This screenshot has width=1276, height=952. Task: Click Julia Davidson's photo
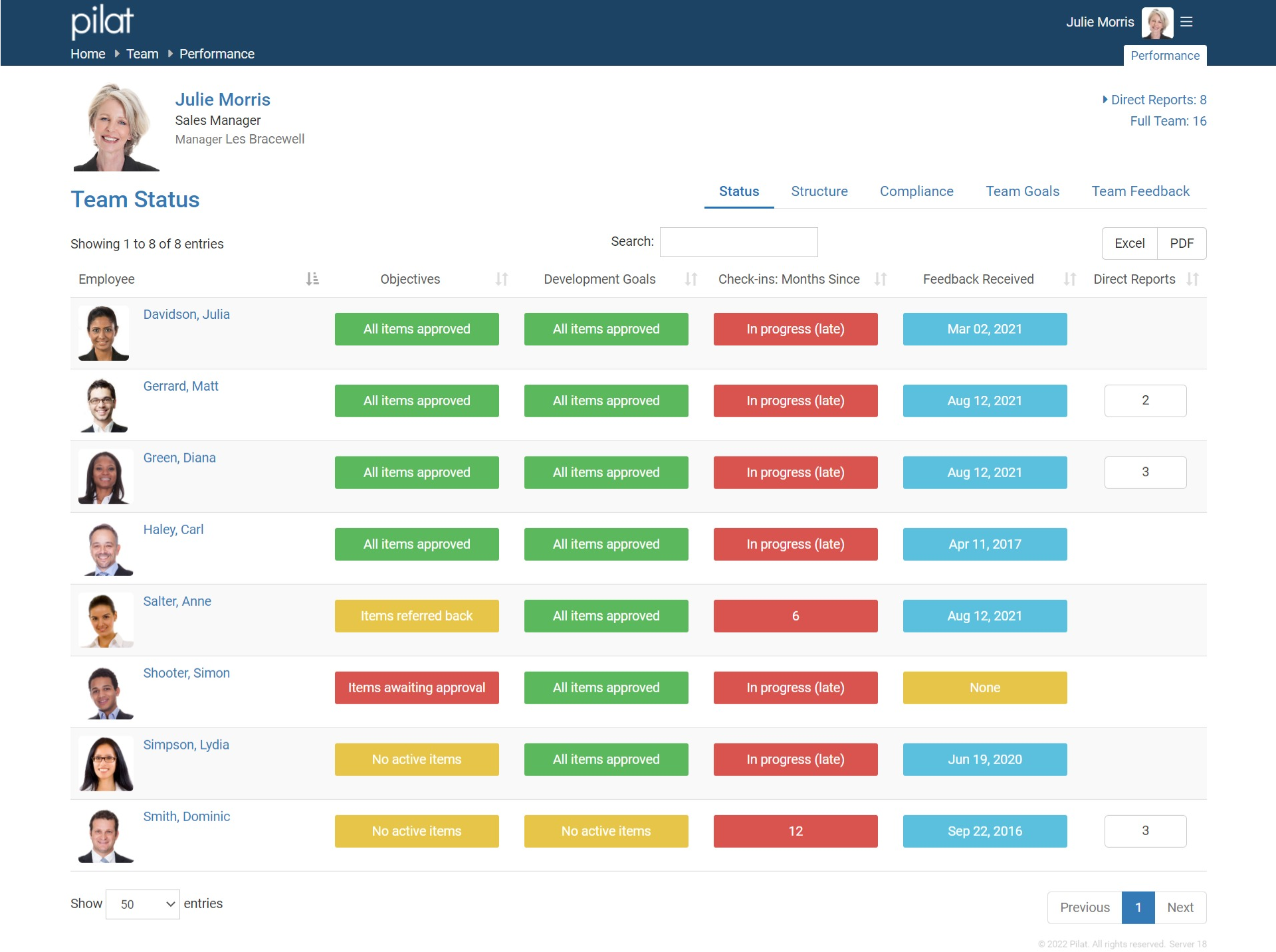(104, 333)
